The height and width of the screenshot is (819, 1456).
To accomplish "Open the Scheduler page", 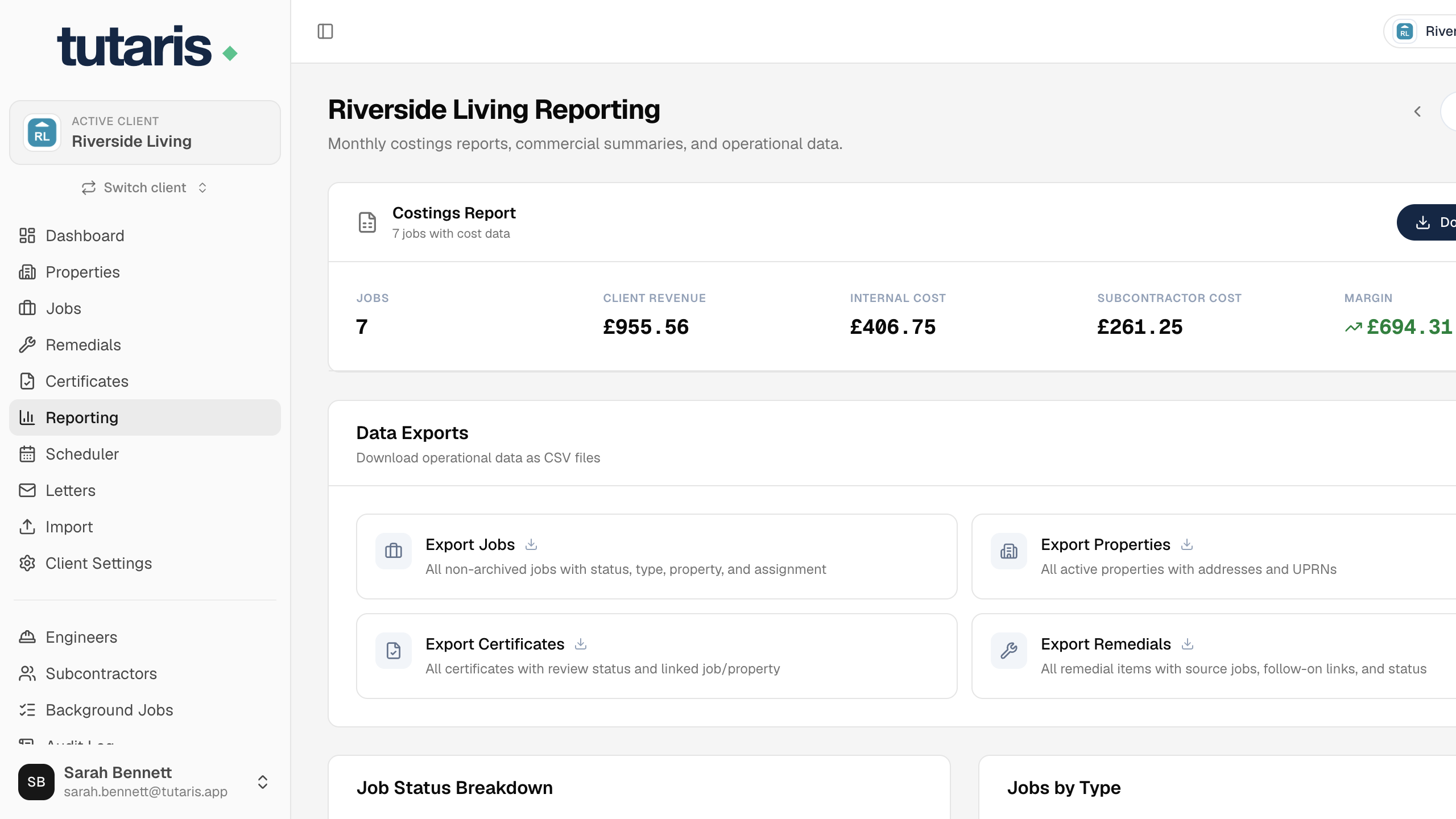I will [x=145, y=454].
